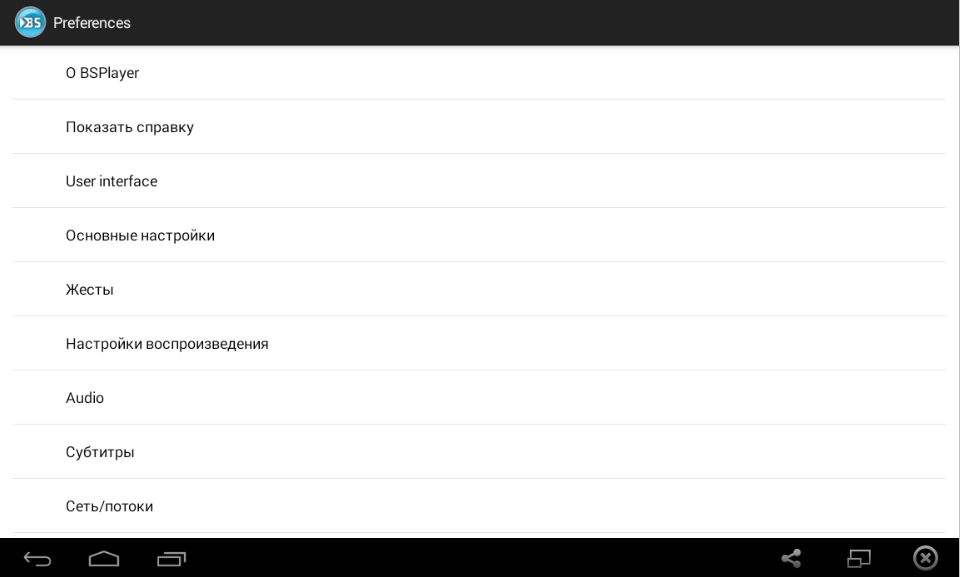
Task: Tap the BSPlayer app logo icon
Action: [30, 22]
